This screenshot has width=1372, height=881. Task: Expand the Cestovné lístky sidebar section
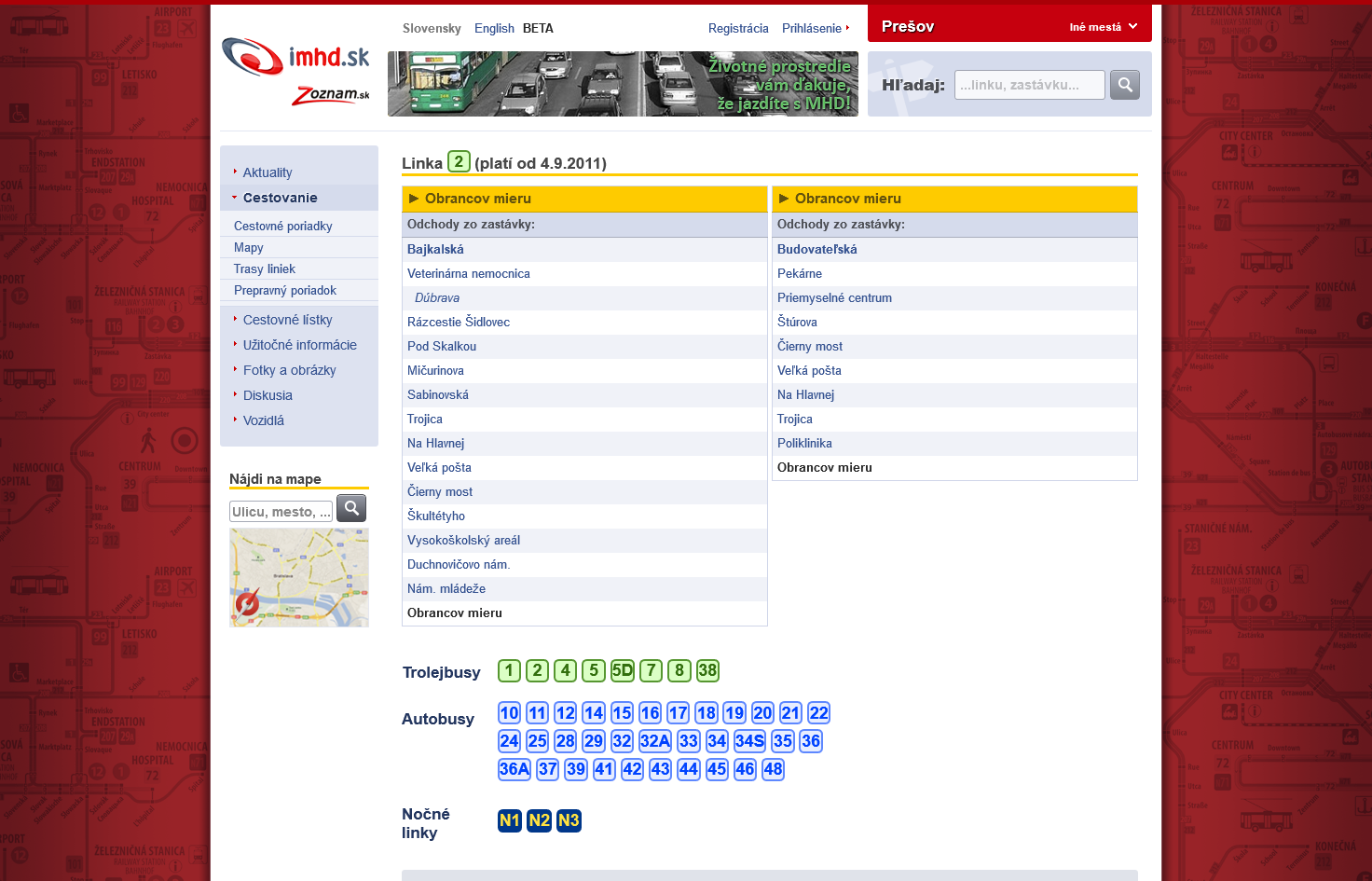287,320
